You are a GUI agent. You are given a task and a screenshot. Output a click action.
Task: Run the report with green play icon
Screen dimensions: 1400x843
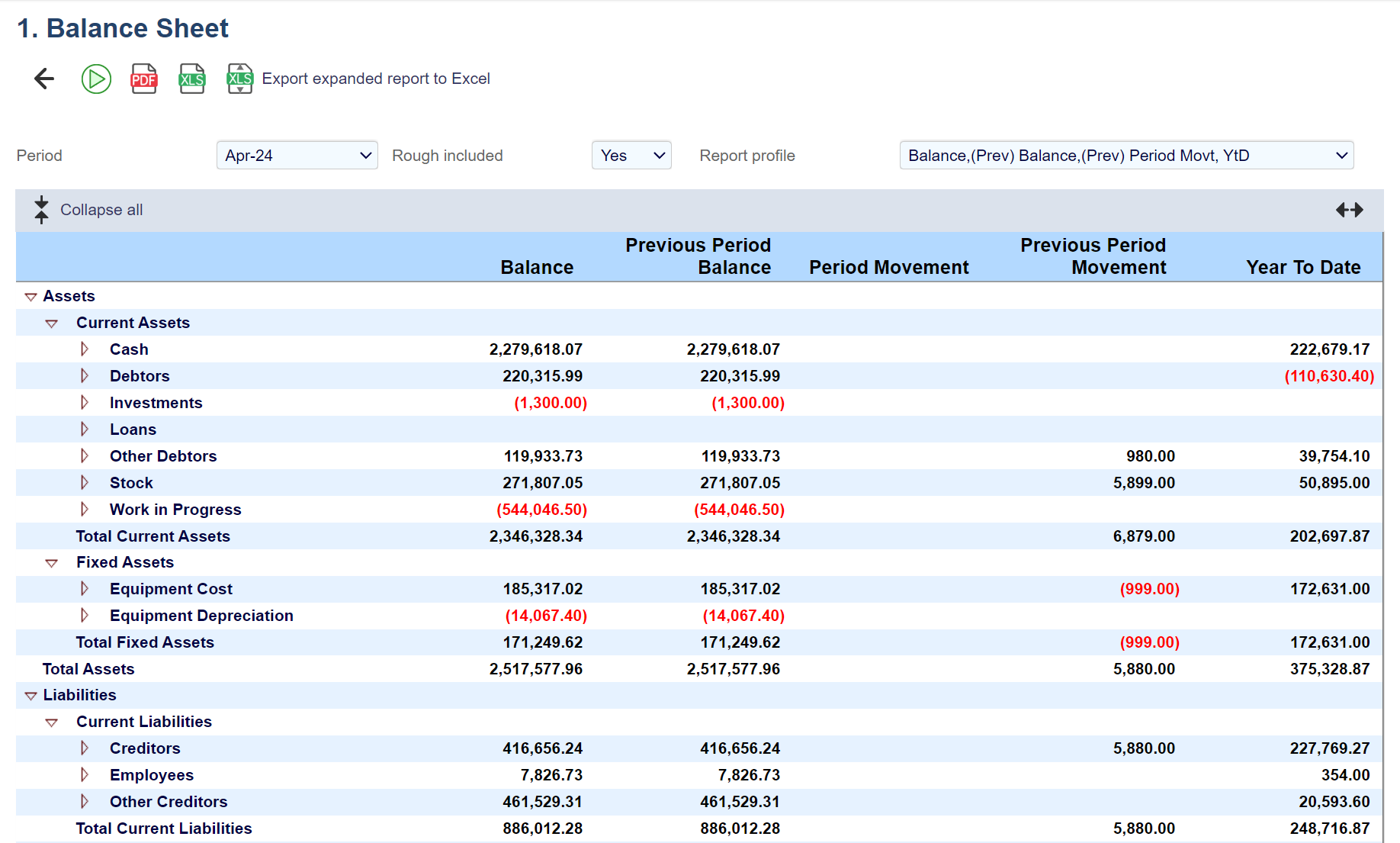pos(96,79)
